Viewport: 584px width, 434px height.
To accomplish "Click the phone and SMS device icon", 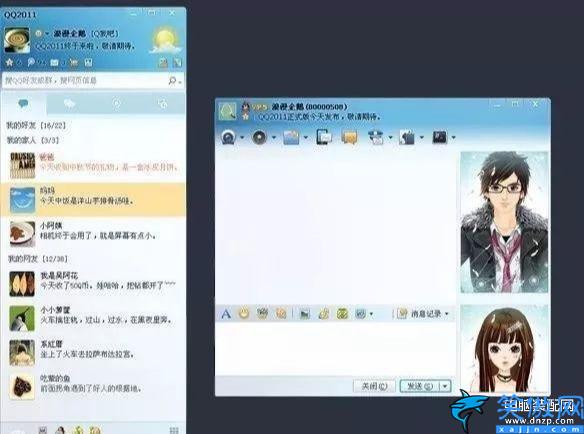I will [323, 137].
